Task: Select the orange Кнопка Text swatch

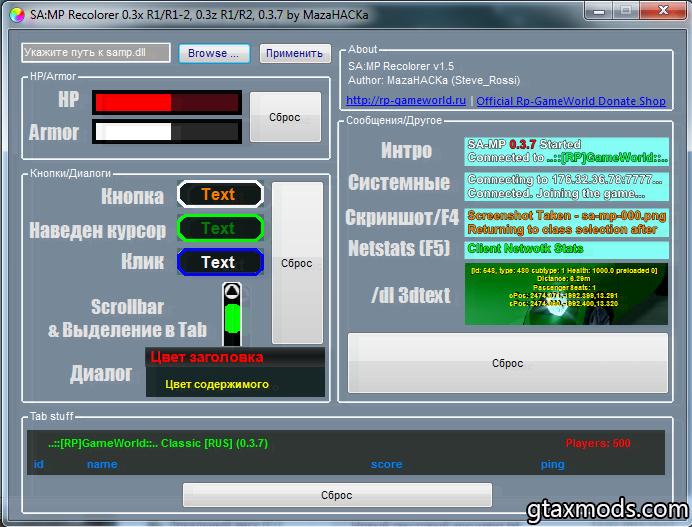Action: point(219,195)
